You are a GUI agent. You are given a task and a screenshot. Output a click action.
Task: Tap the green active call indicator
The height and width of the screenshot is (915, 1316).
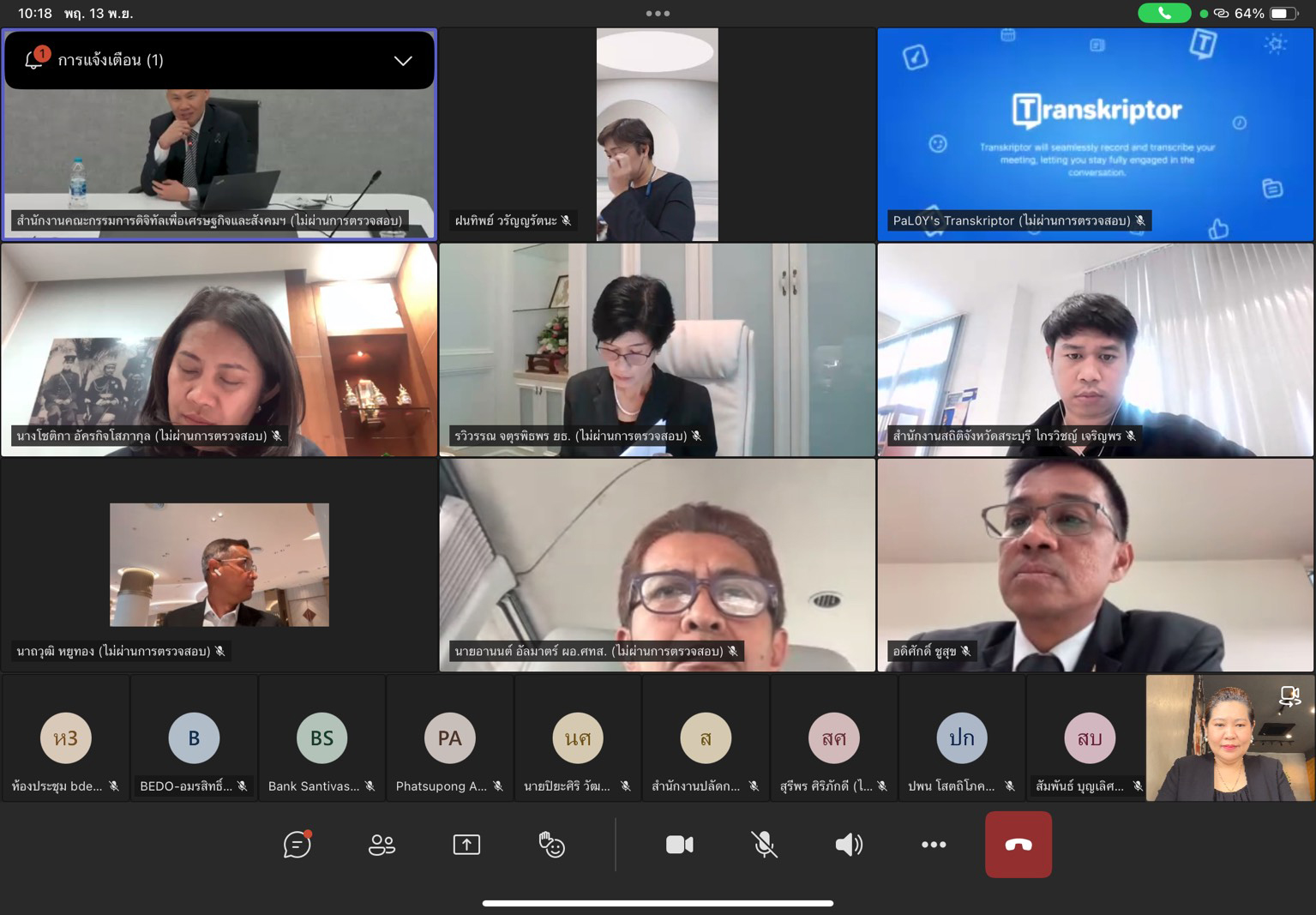tap(1163, 13)
